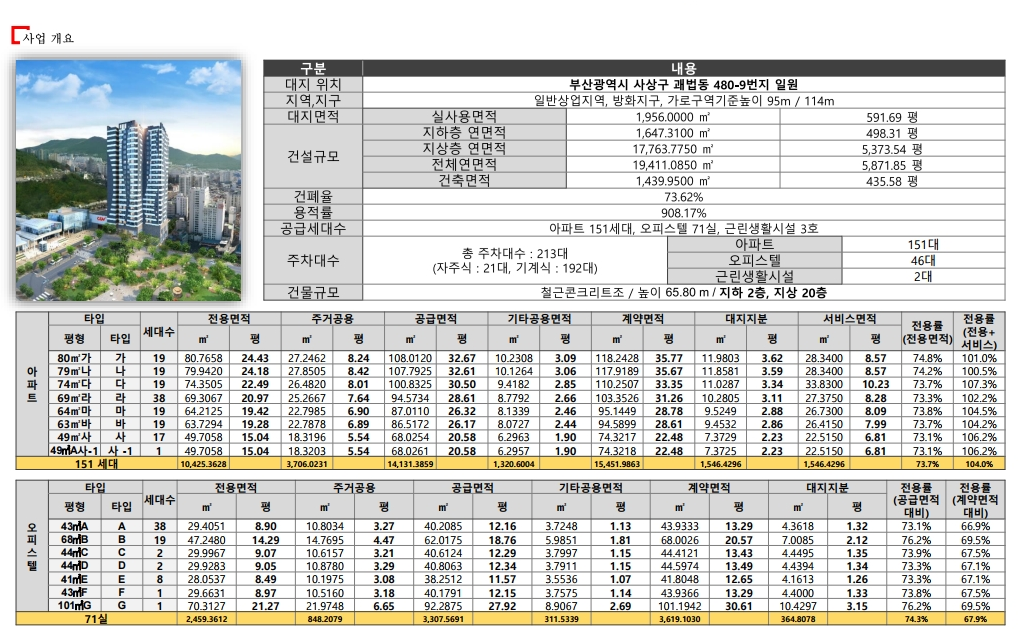Click the officetel supply area '92.2875'
The width and height of the screenshot is (1034, 639).
pyautogui.click(x=443, y=605)
